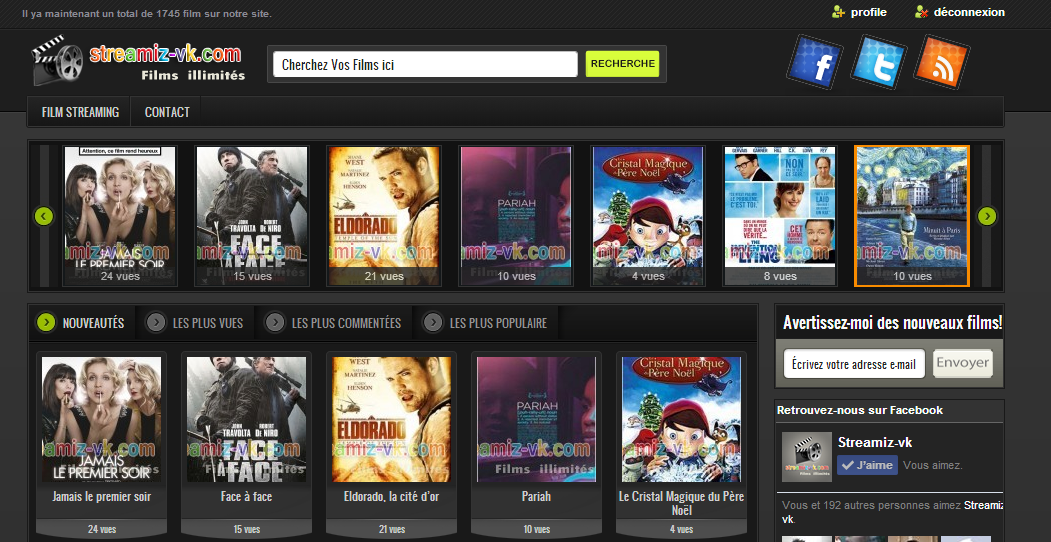Viewport: 1051px width, 542px height.
Task: Switch to Les plus vues tab
Action: click(x=208, y=323)
